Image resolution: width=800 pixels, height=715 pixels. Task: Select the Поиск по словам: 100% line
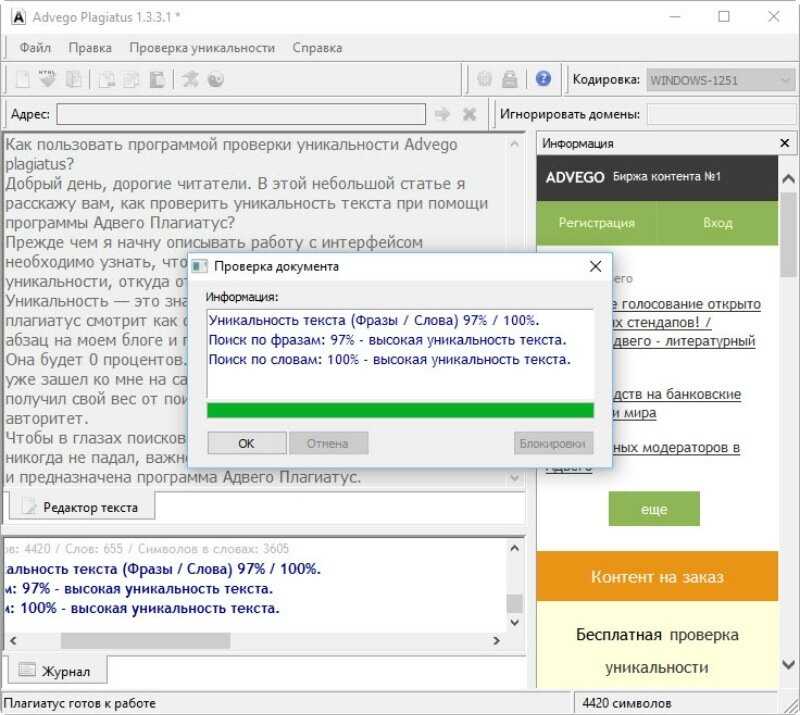[x=389, y=360]
